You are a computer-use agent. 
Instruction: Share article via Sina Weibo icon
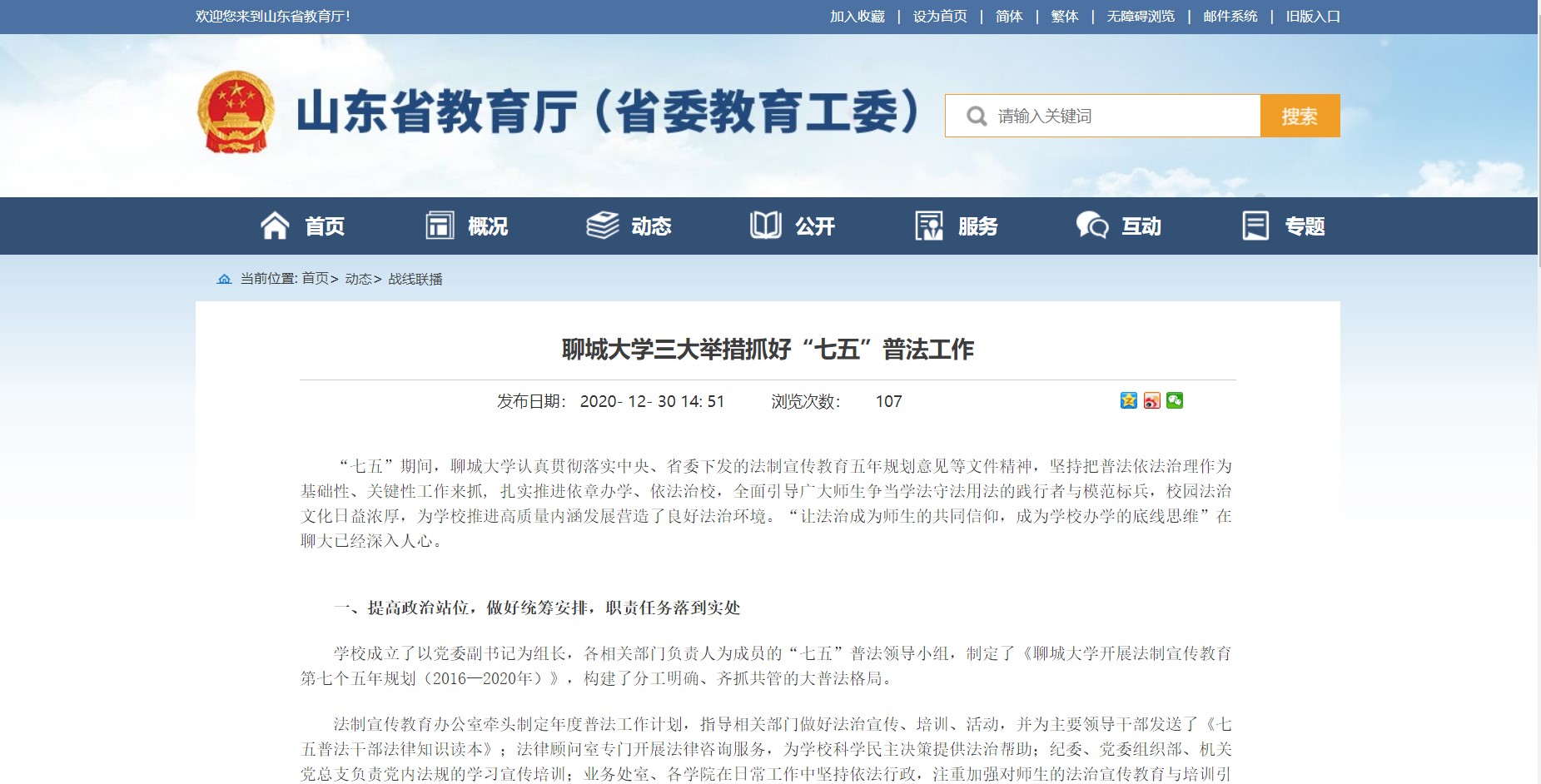click(x=1151, y=401)
